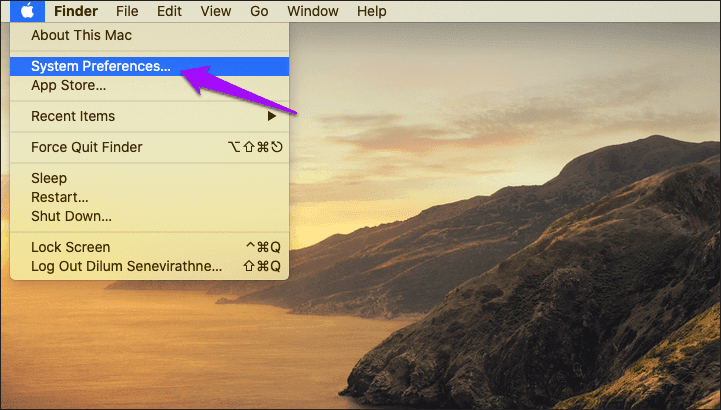Screen dimensions: 721x410
Task: Select Shut Down option
Action: pos(149,216)
